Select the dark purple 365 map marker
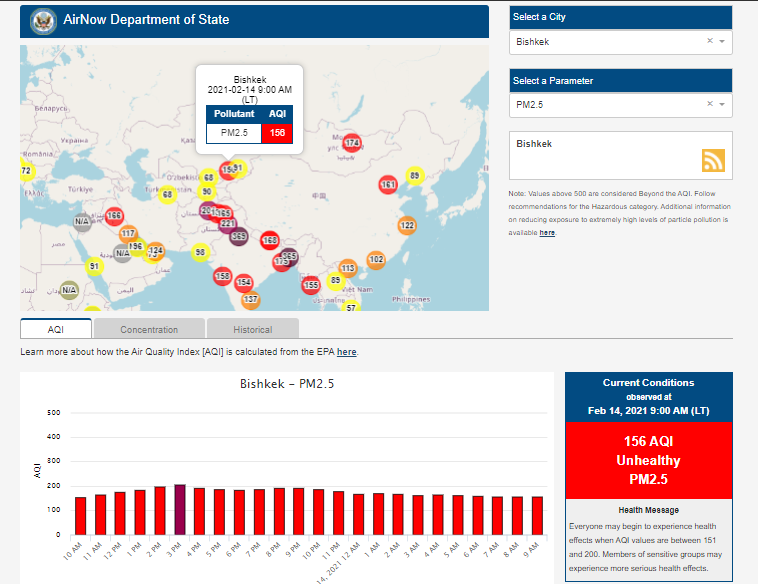758x584 pixels. click(239, 237)
